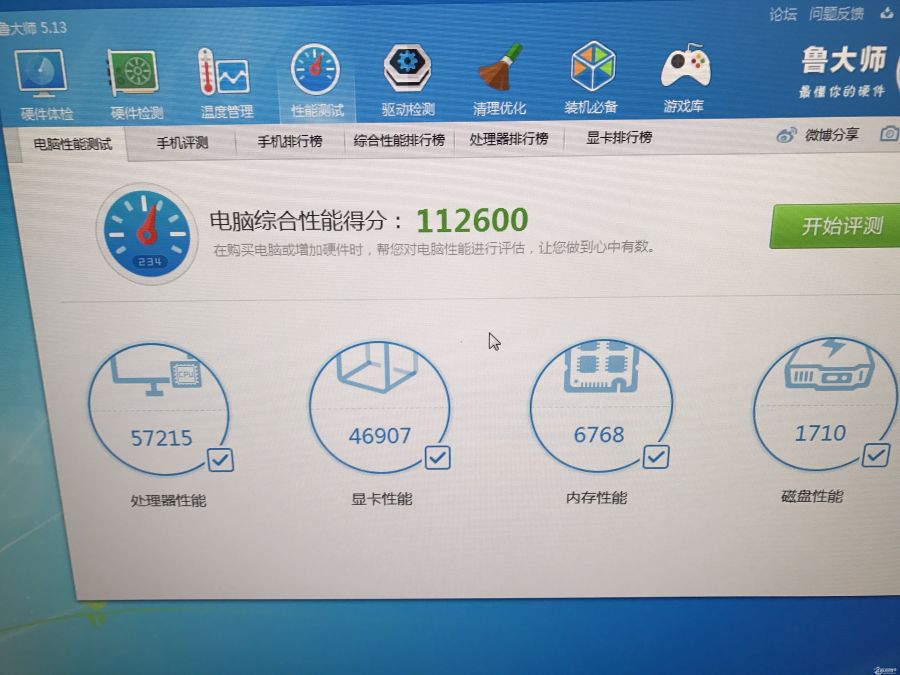This screenshot has height=675, width=900.
Task: Click the 内存性能 memory chip icon
Action: pos(601,366)
